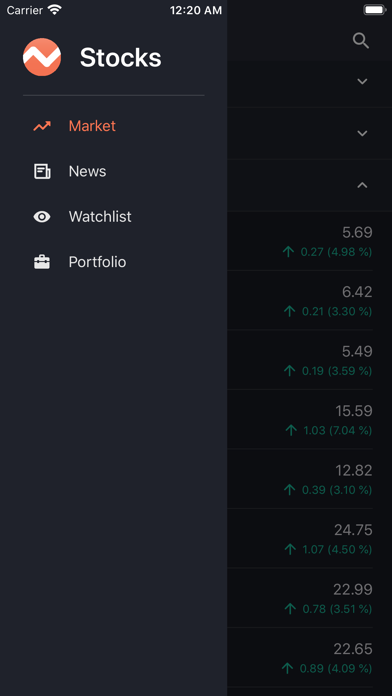Click the News newspaper icon
Image resolution: width=392 pixels, height=696 pixels.
tap(42, 171)
